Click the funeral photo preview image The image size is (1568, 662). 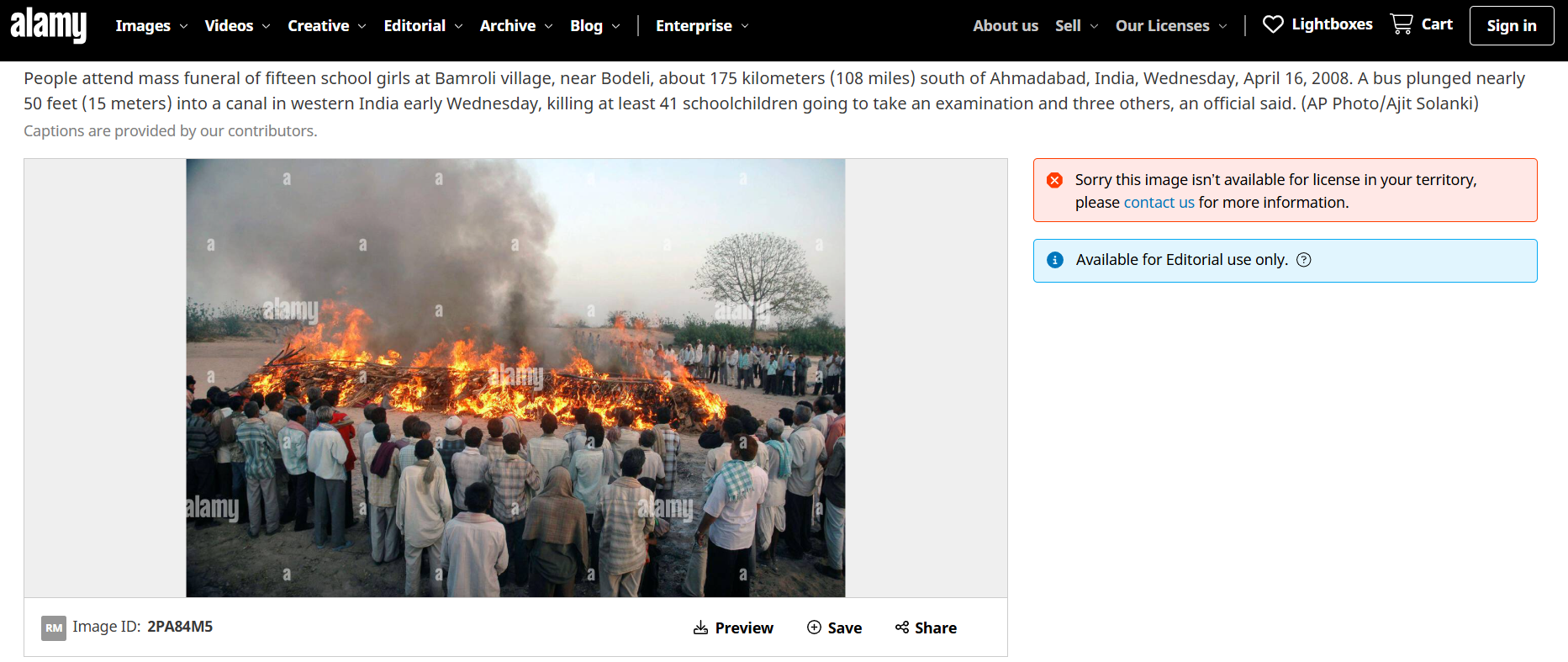(515, 378)
